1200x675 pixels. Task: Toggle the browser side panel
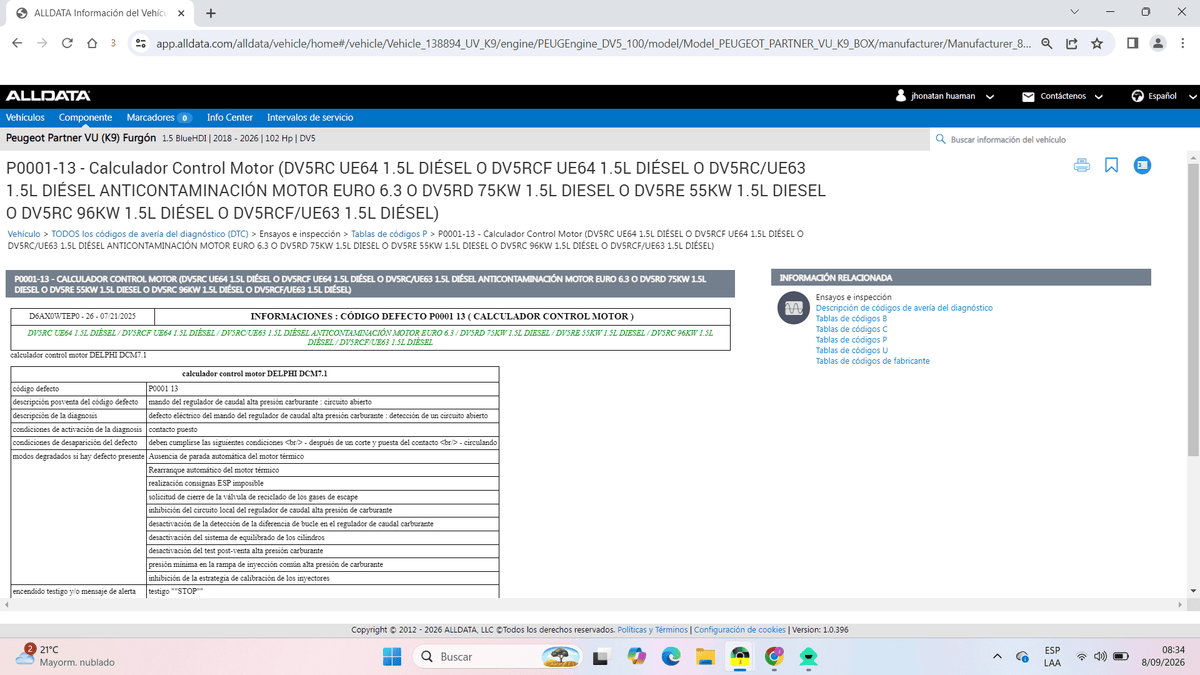click(1133, 43)
